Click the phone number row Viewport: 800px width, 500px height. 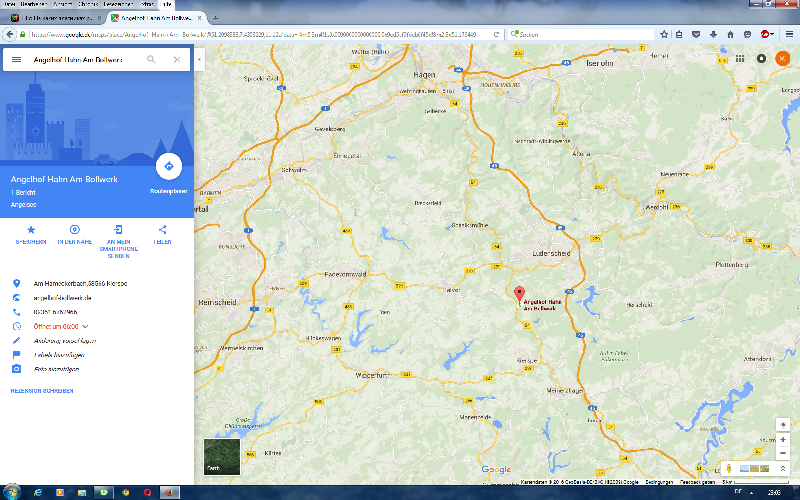pos(55,312)
